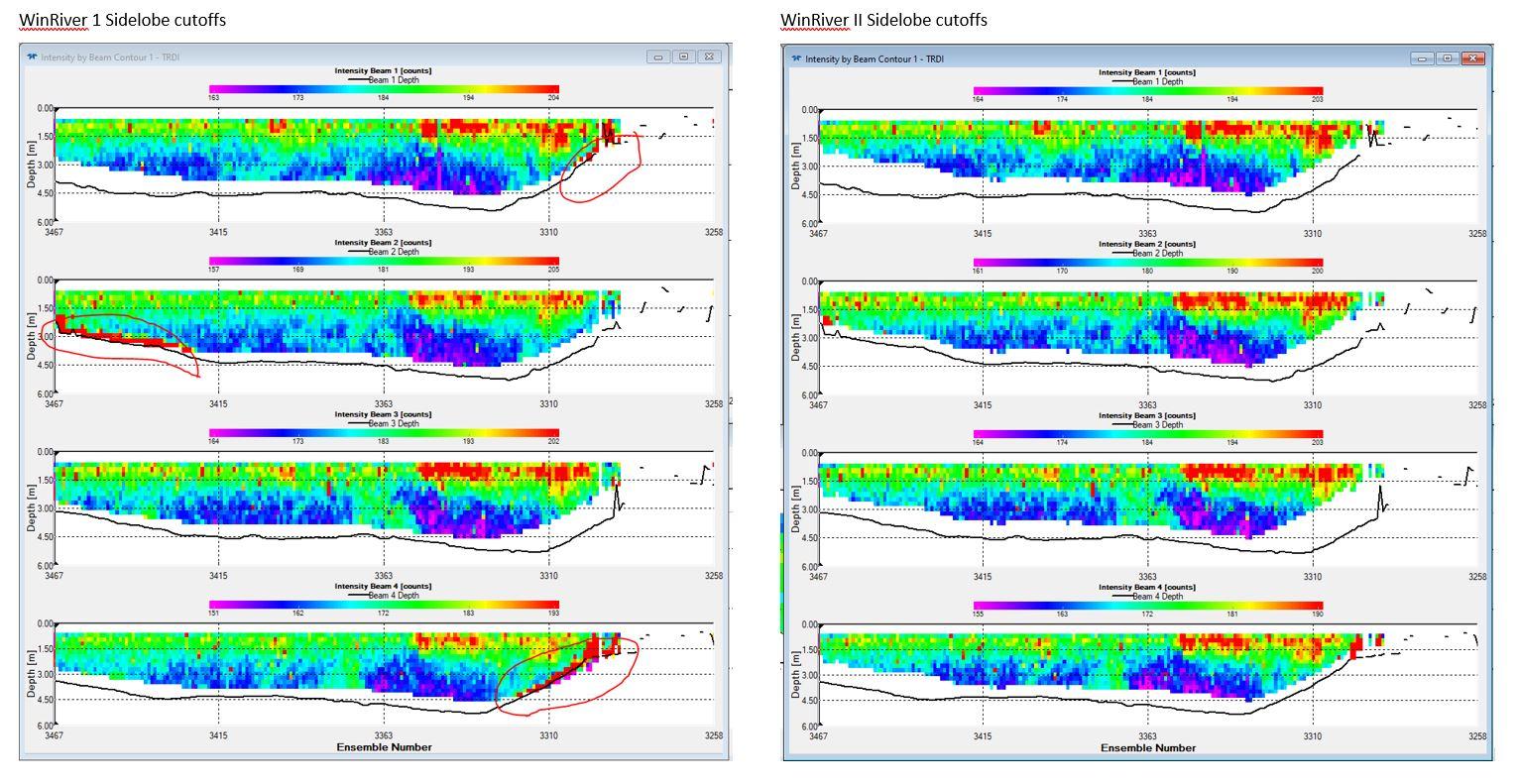
Task: Close the right window with the red X button
Action: (1474, 58)
